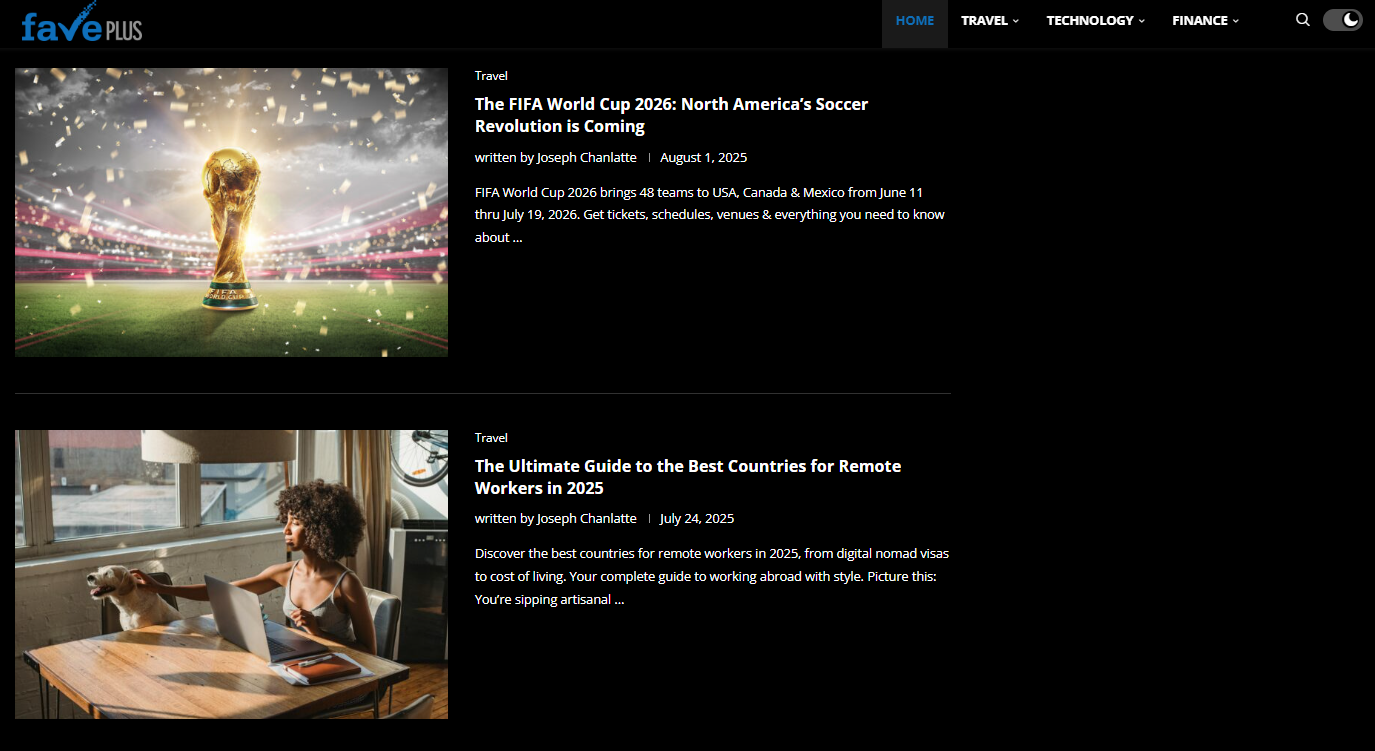
Task: Click the Fave Plus logo
Action: click(x=81, y=22)
